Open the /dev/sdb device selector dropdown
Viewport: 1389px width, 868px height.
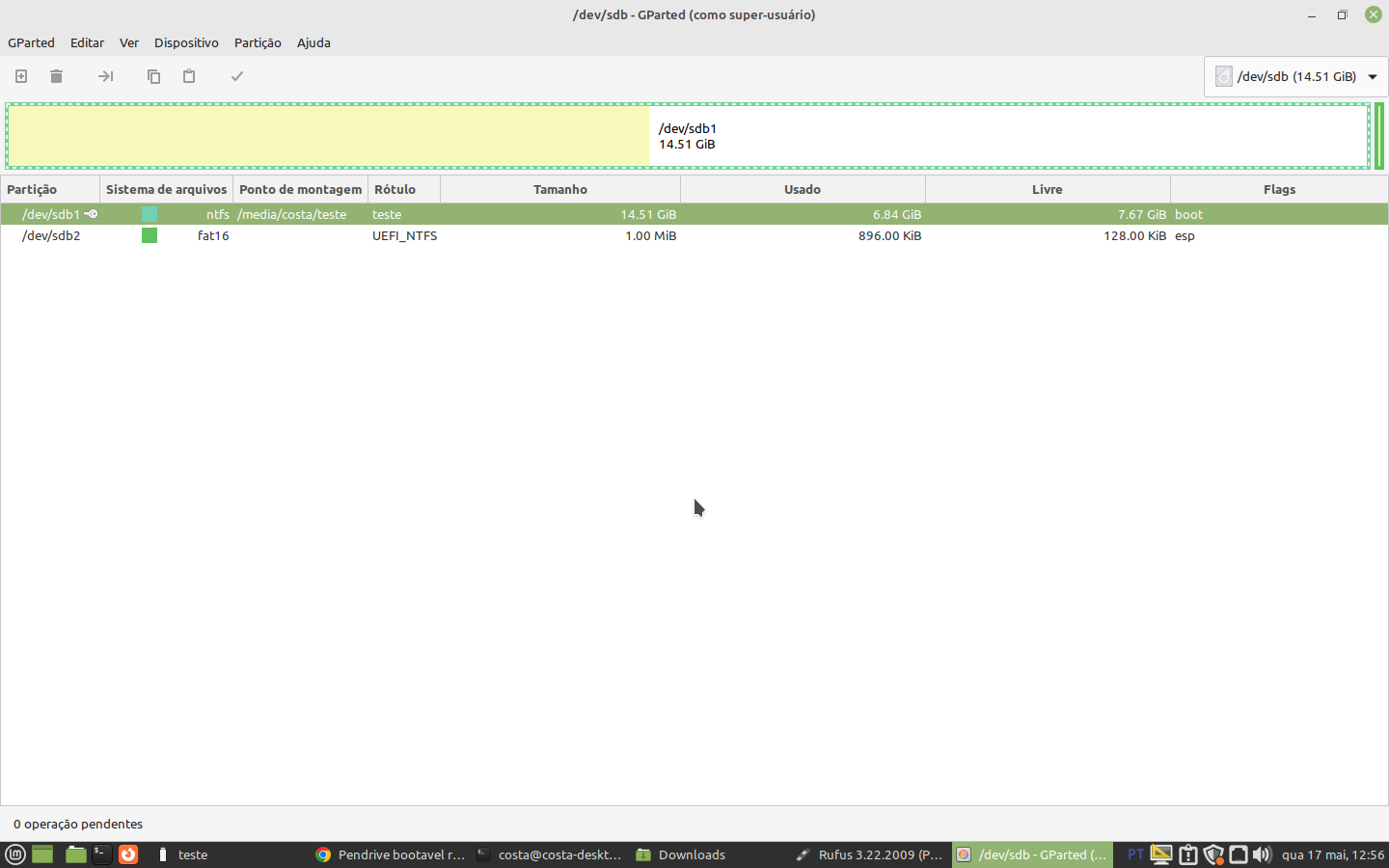point(1296,76)
